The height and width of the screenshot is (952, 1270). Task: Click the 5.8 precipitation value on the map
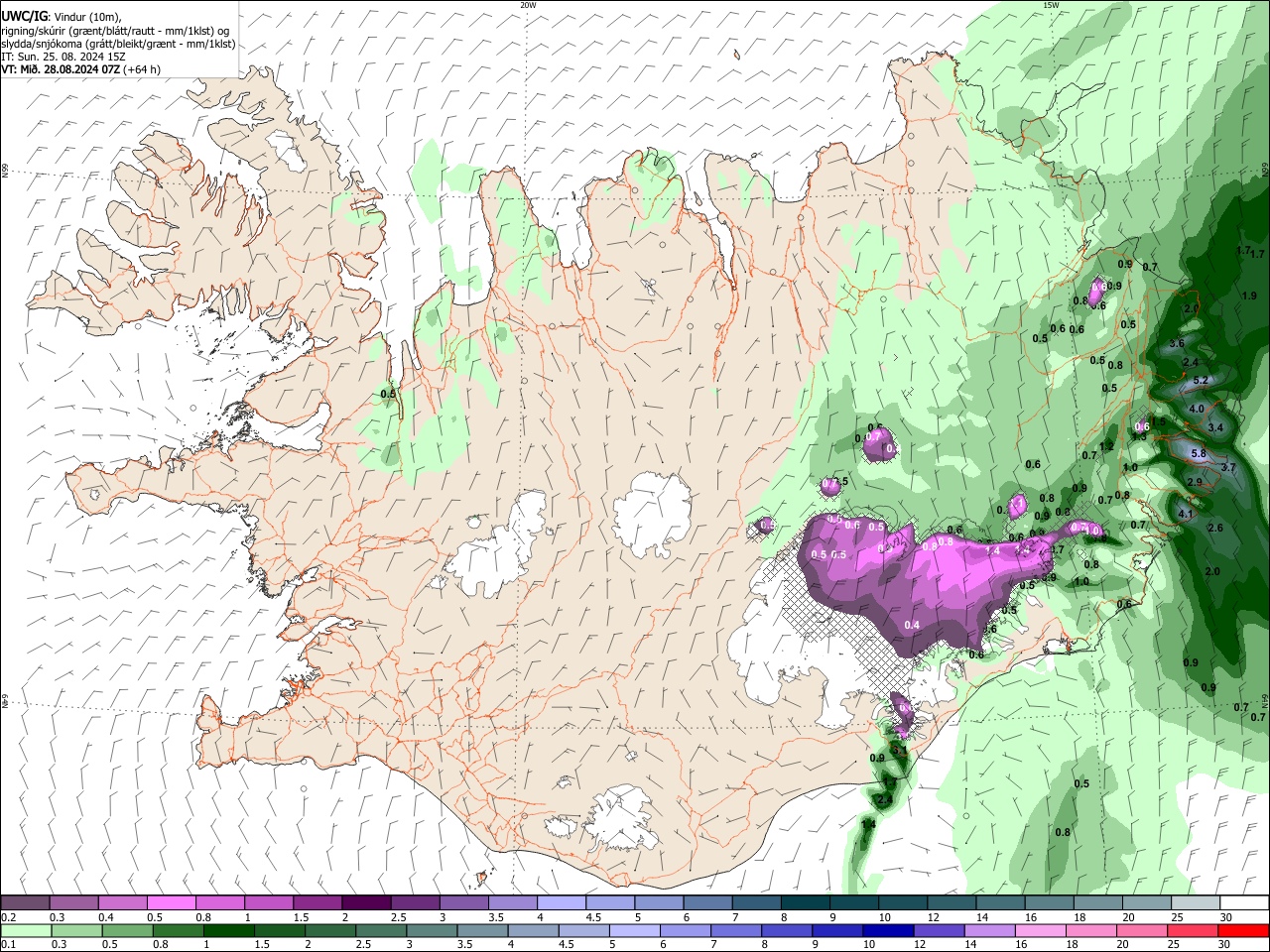tap(1198, 453)
